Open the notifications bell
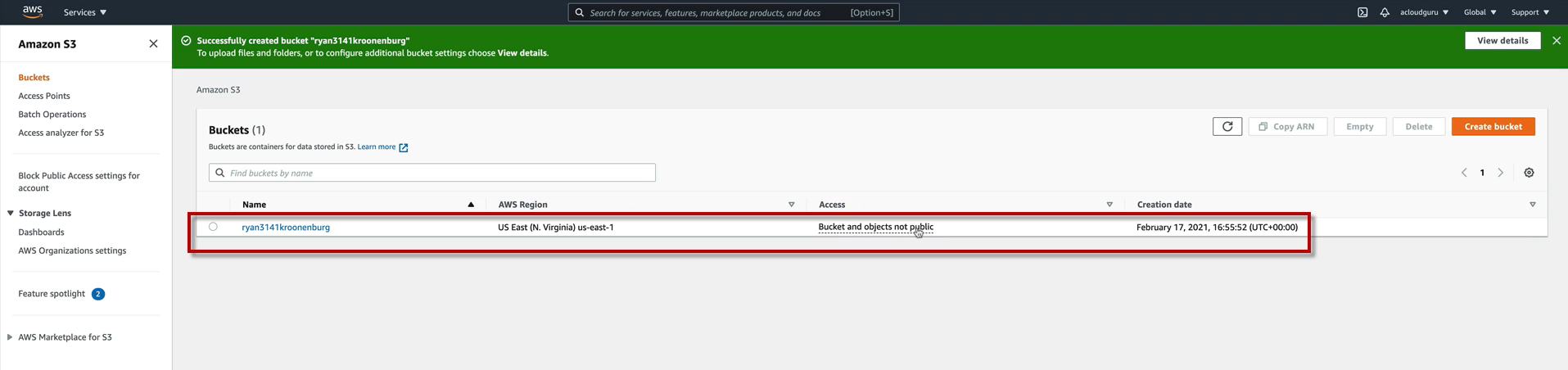 coord(1385,12)
